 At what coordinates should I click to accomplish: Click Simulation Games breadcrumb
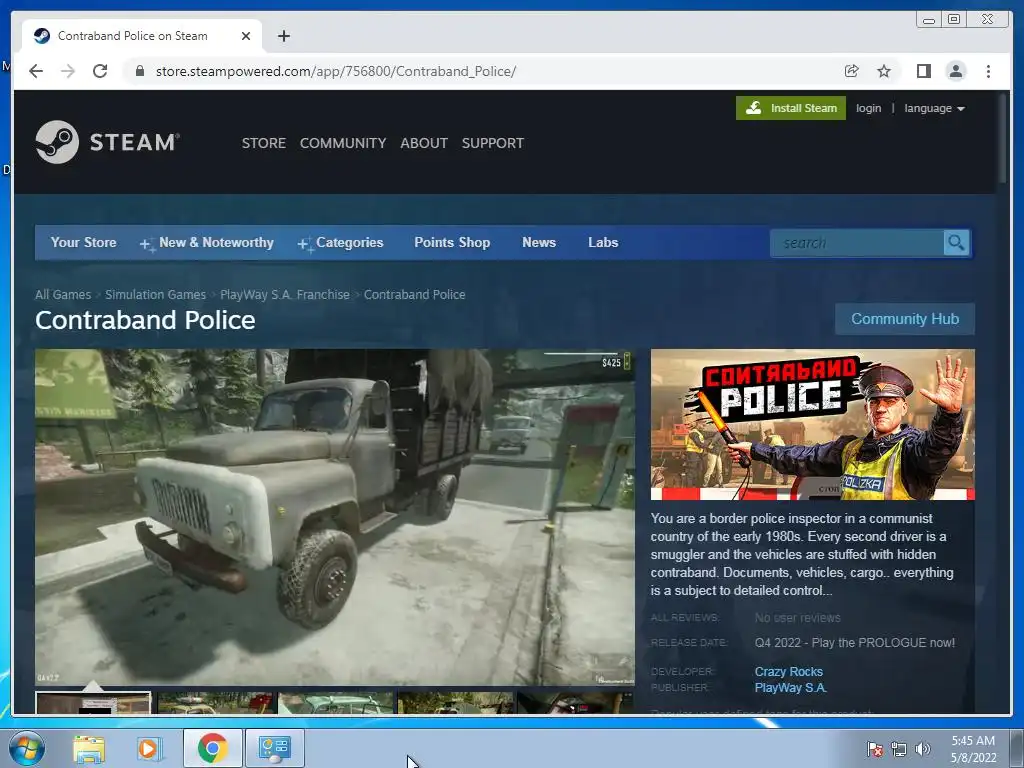pos(155,295)
